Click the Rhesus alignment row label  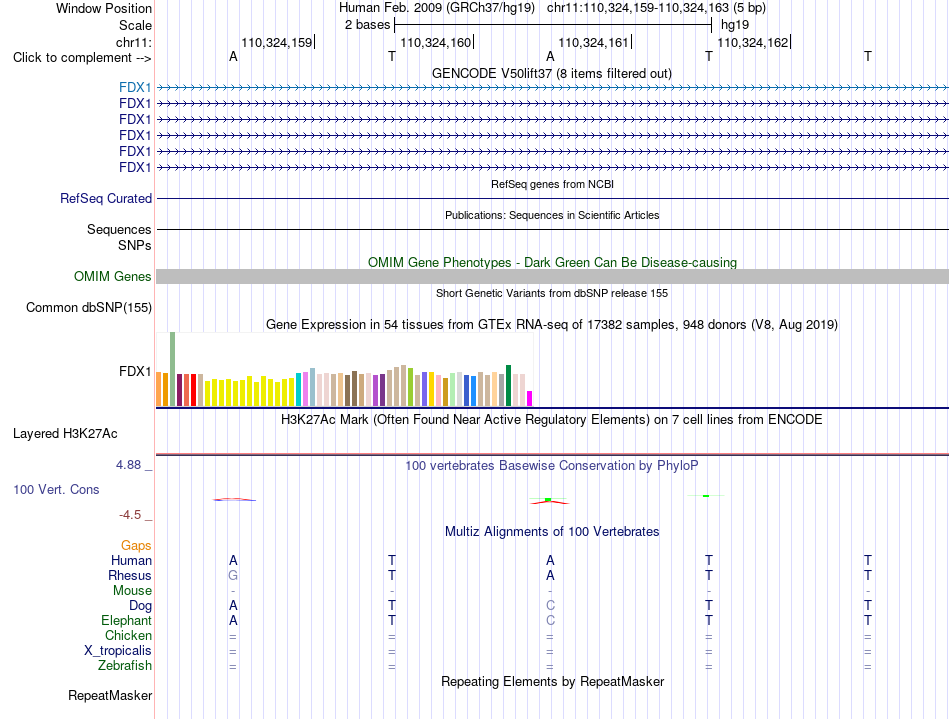tap(130, 575)
